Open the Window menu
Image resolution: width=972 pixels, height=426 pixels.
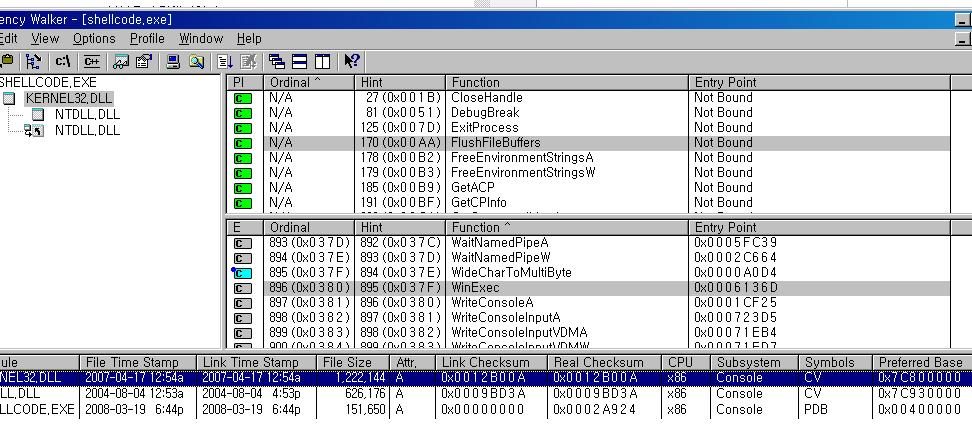tap(201, 38)
